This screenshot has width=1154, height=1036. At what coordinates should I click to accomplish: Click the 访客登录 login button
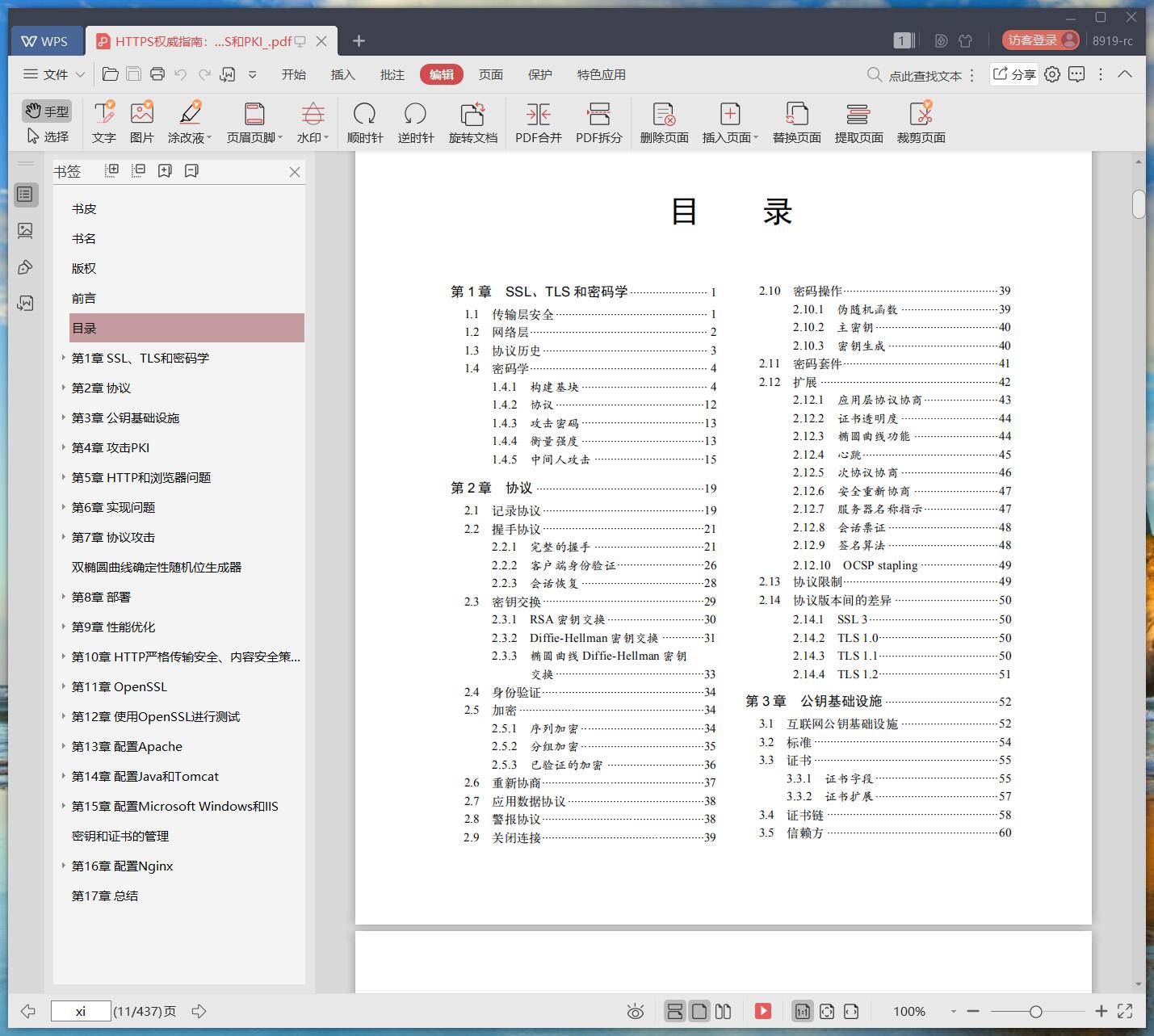[1041, 40]
